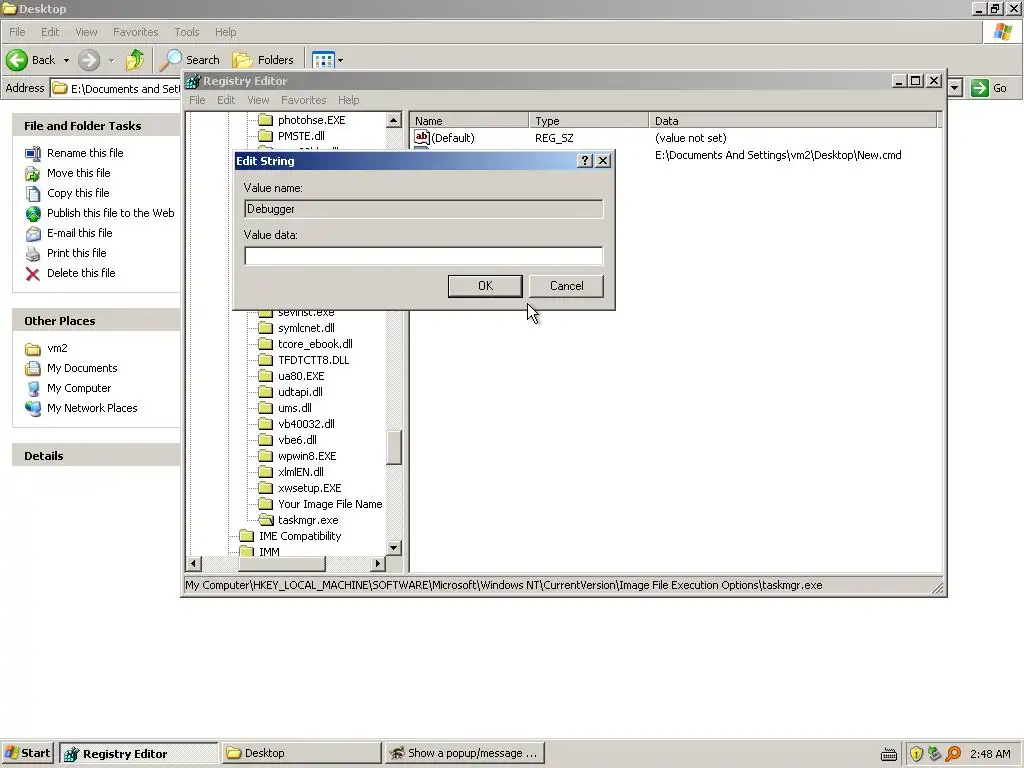1024x768 pixels.
Task: Open Registry Editor Edit menu
Action: [x=226, y=100]
